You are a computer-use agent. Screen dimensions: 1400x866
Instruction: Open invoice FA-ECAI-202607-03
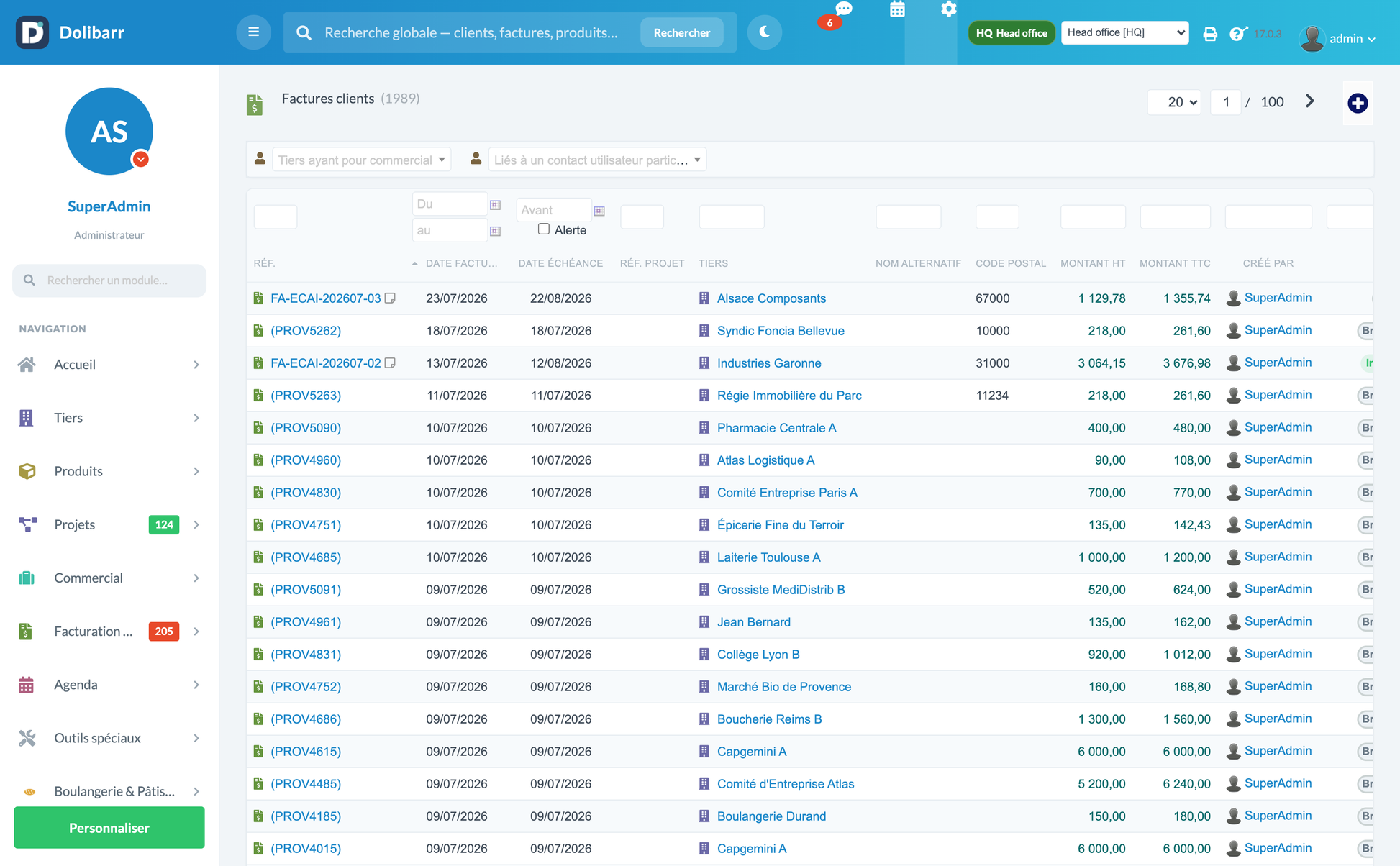tap(326, 298)
